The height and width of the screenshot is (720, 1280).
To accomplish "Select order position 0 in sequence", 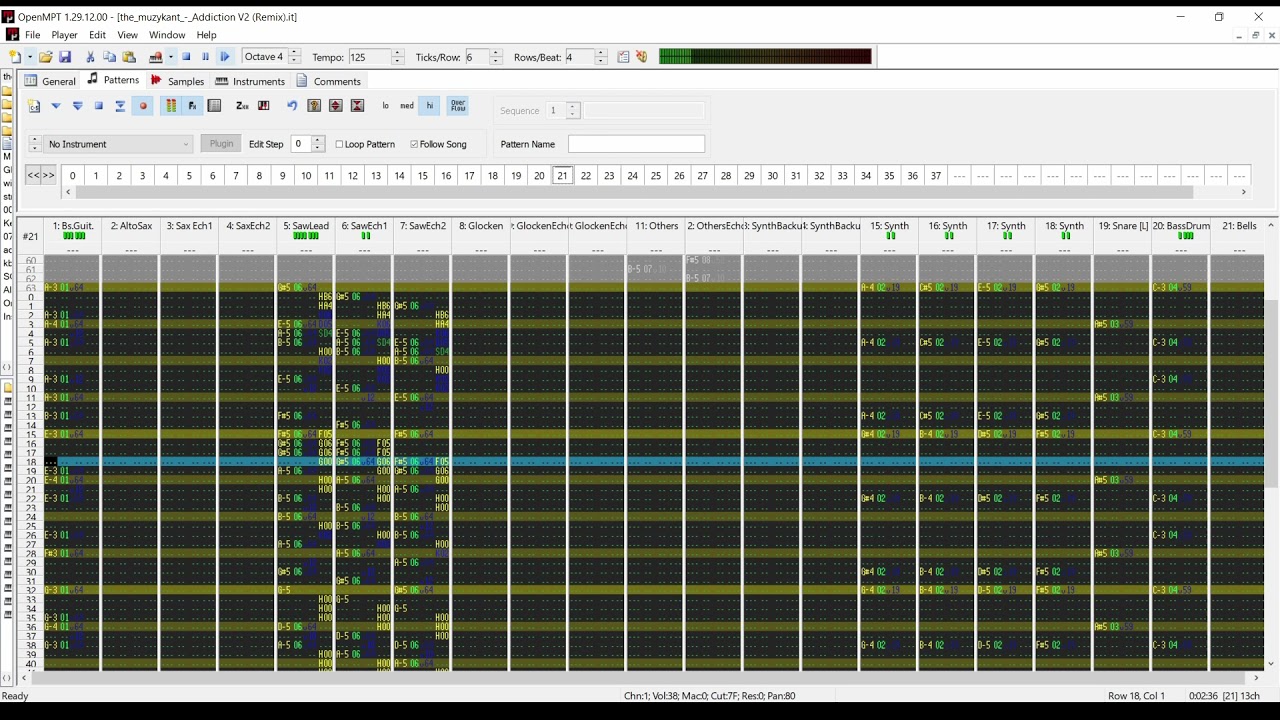I will coord(72,175).
